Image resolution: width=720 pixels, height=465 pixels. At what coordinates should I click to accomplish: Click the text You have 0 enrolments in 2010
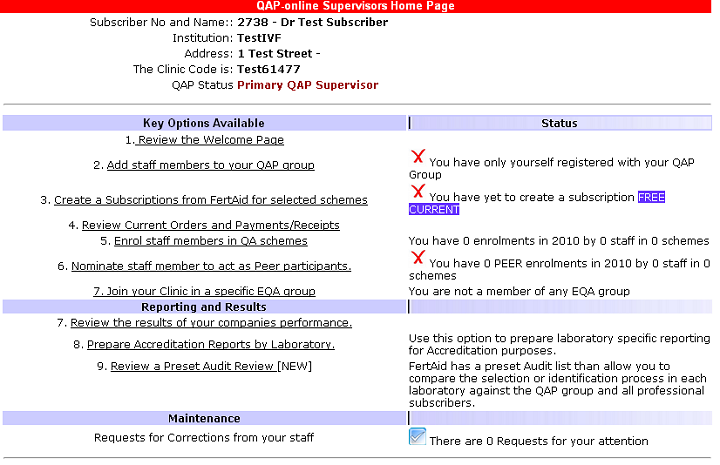(559, 241)
